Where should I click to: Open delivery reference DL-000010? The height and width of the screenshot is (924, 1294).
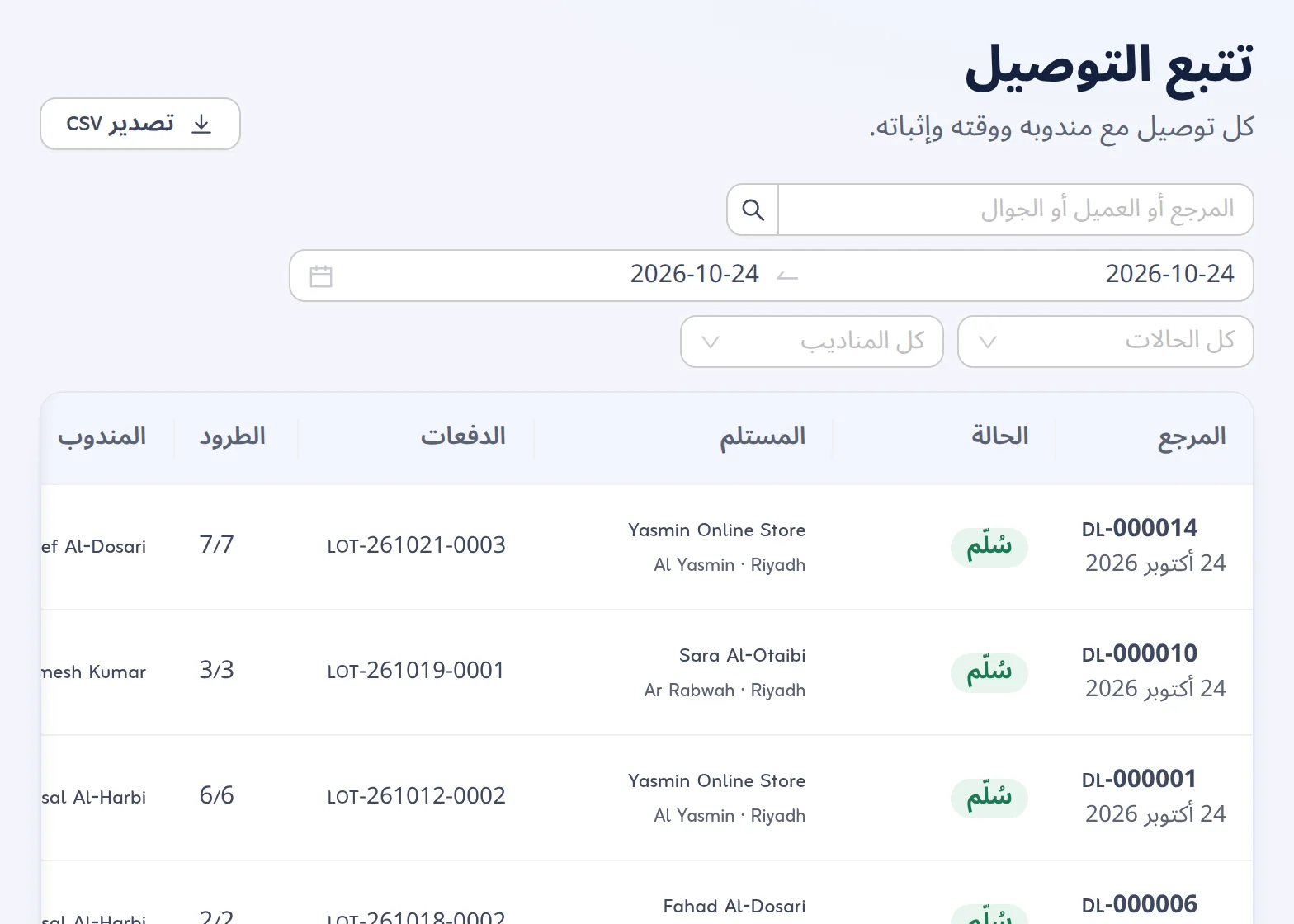(x=1140, y=653)
